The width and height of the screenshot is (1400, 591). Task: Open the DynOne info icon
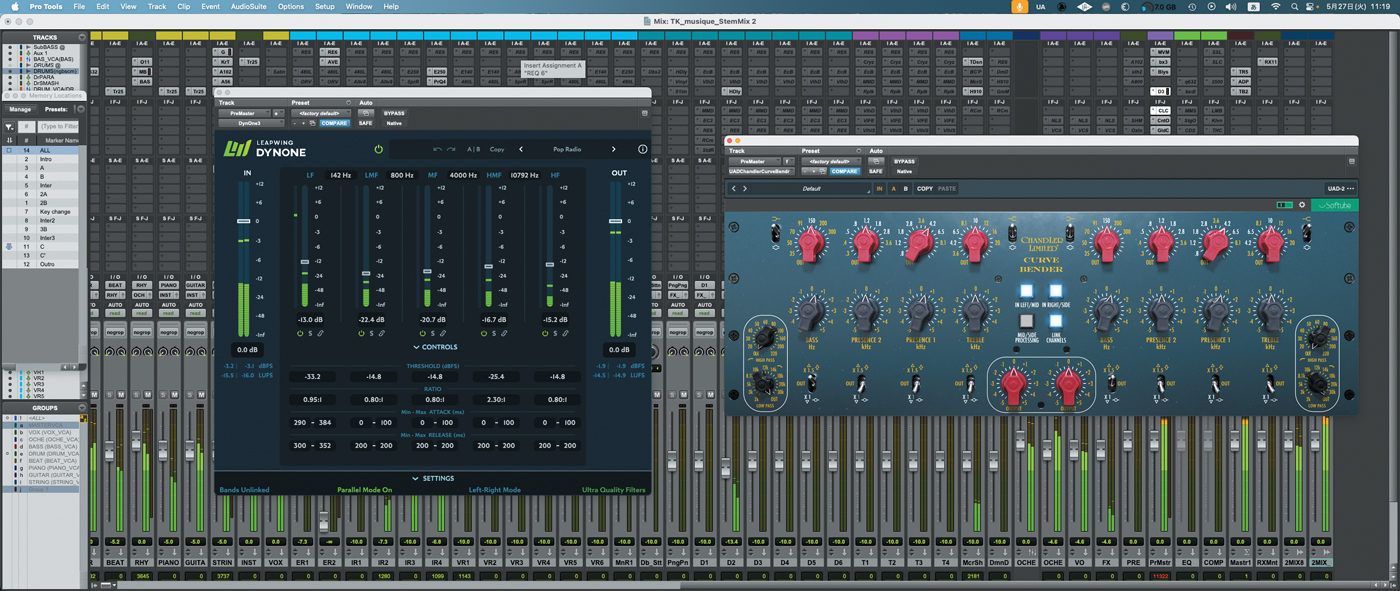click(x=642, y=149)
